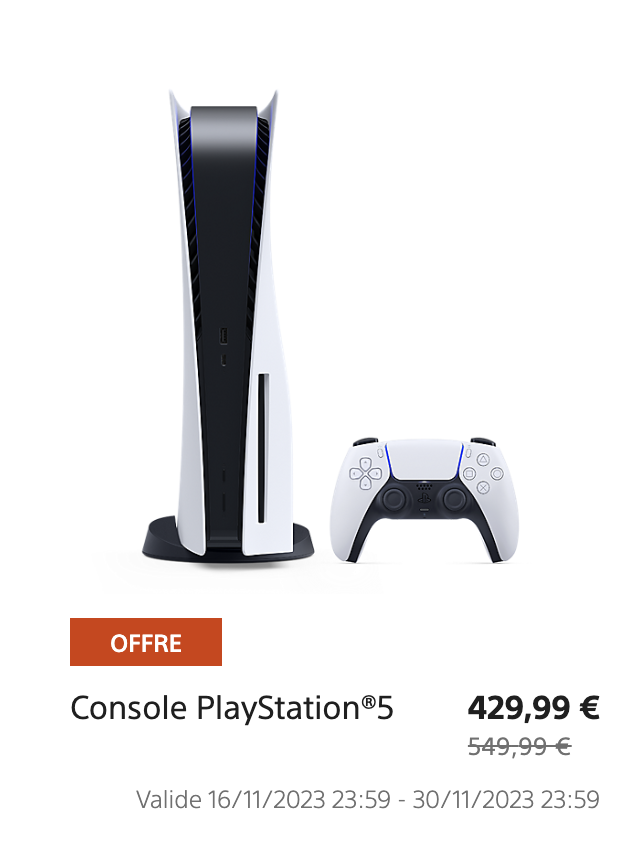Click the black base stand of the console
The width and height of the screenshot is (630, 848).
pyautogui.click(x=228, y=540)
